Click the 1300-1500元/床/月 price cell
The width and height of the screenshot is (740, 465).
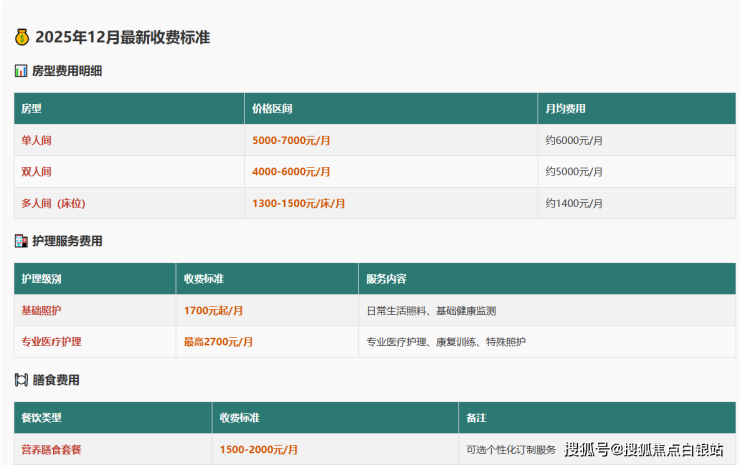[x=298, y=203]
